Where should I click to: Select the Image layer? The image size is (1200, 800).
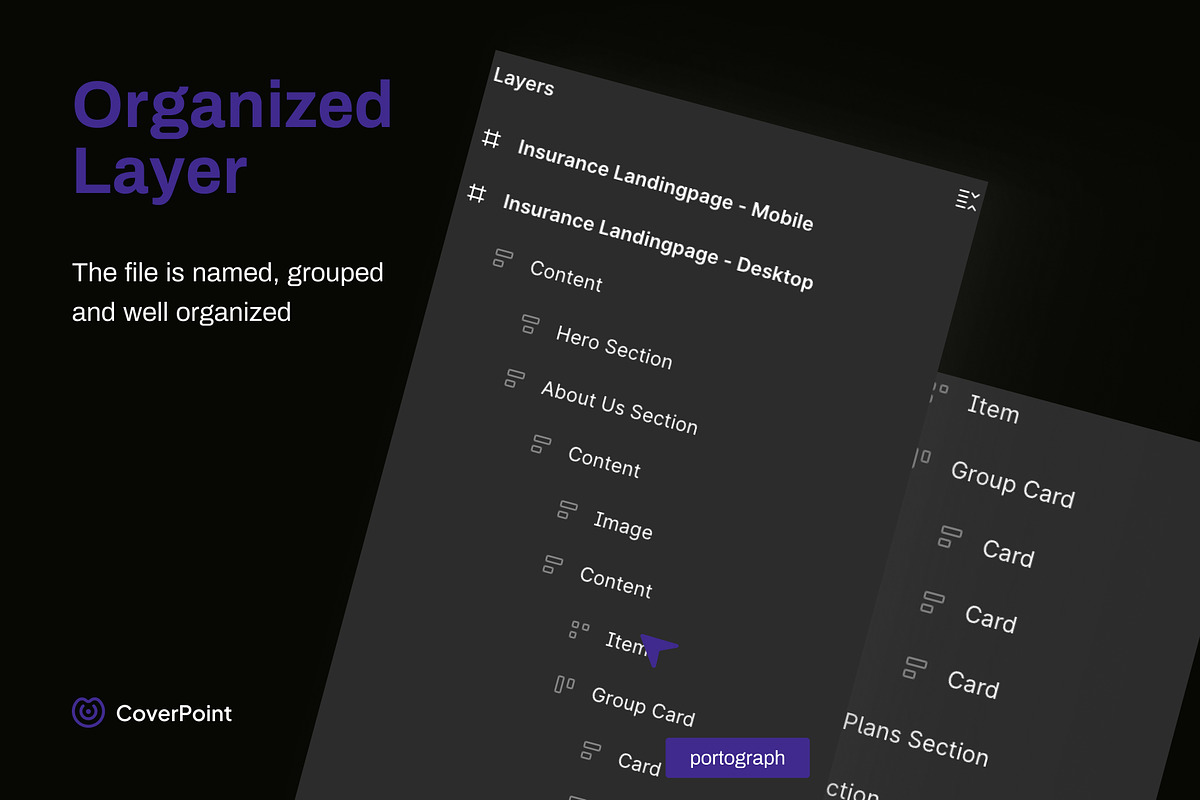point(623,525)
